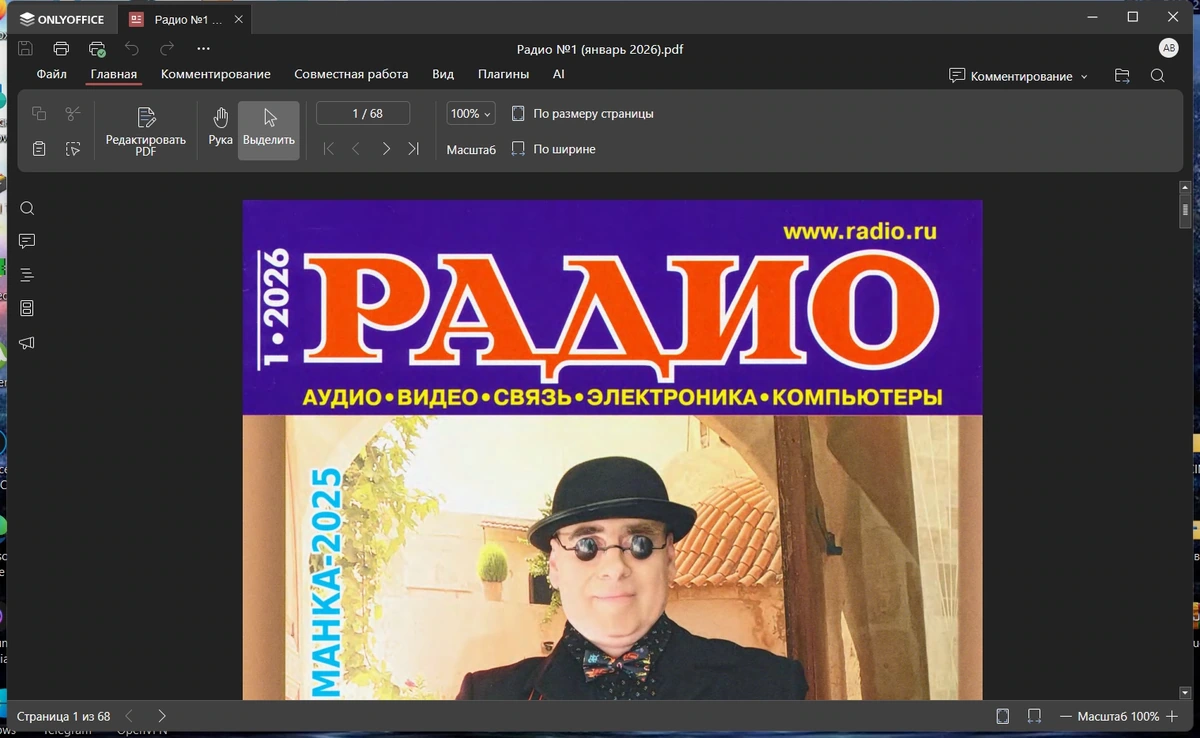Open the search panel in left sidebar
Viewport: 1200px width, 738px height.
[x=27, y=208]
